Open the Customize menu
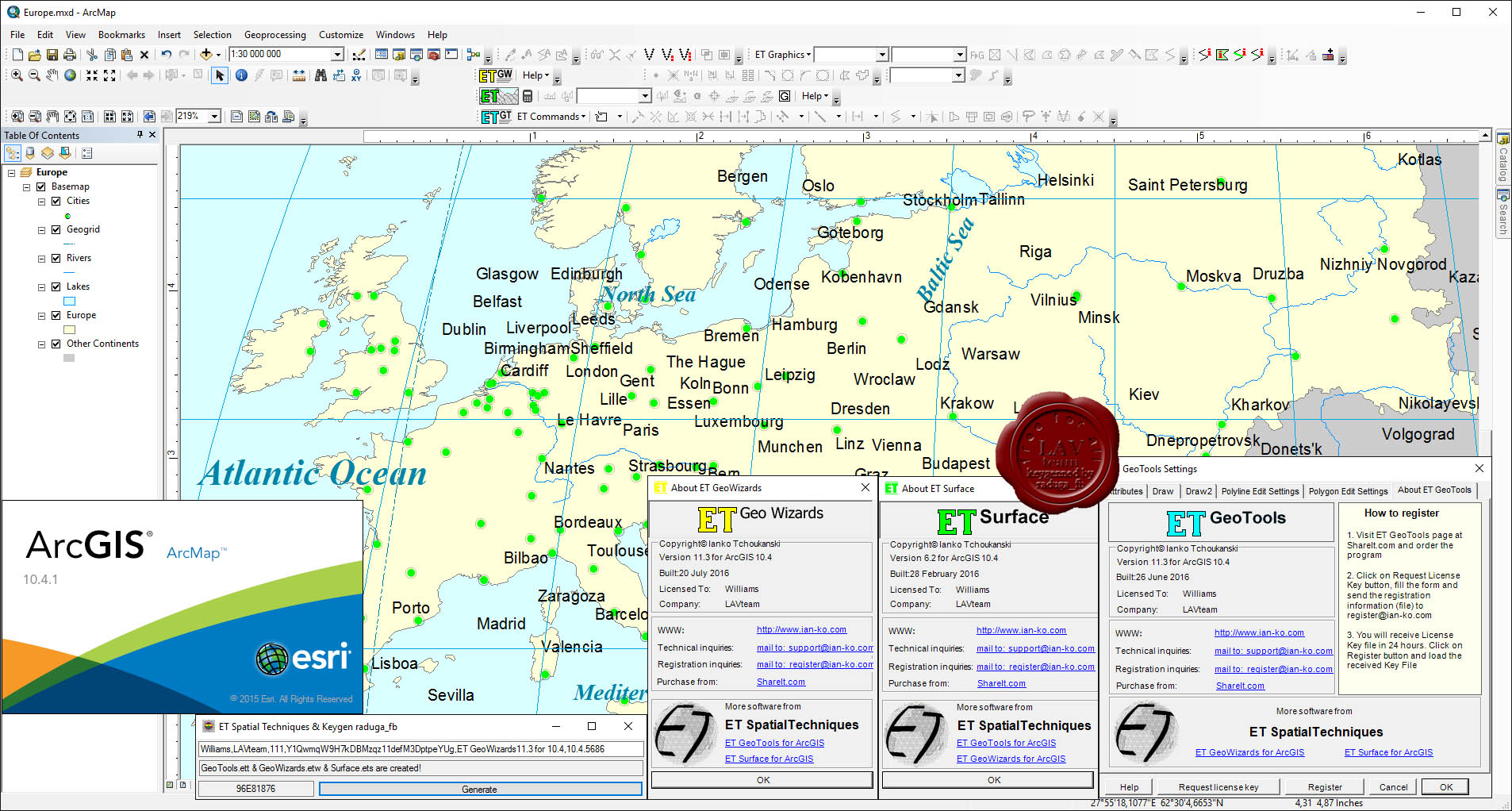This screenshot has width=1512, height=811. 341,35
